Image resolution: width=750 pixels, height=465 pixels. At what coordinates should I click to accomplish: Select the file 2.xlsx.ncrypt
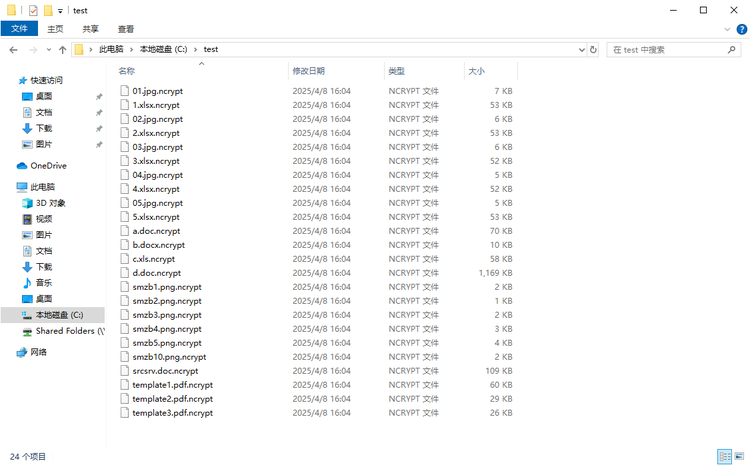tap(156, 133)
